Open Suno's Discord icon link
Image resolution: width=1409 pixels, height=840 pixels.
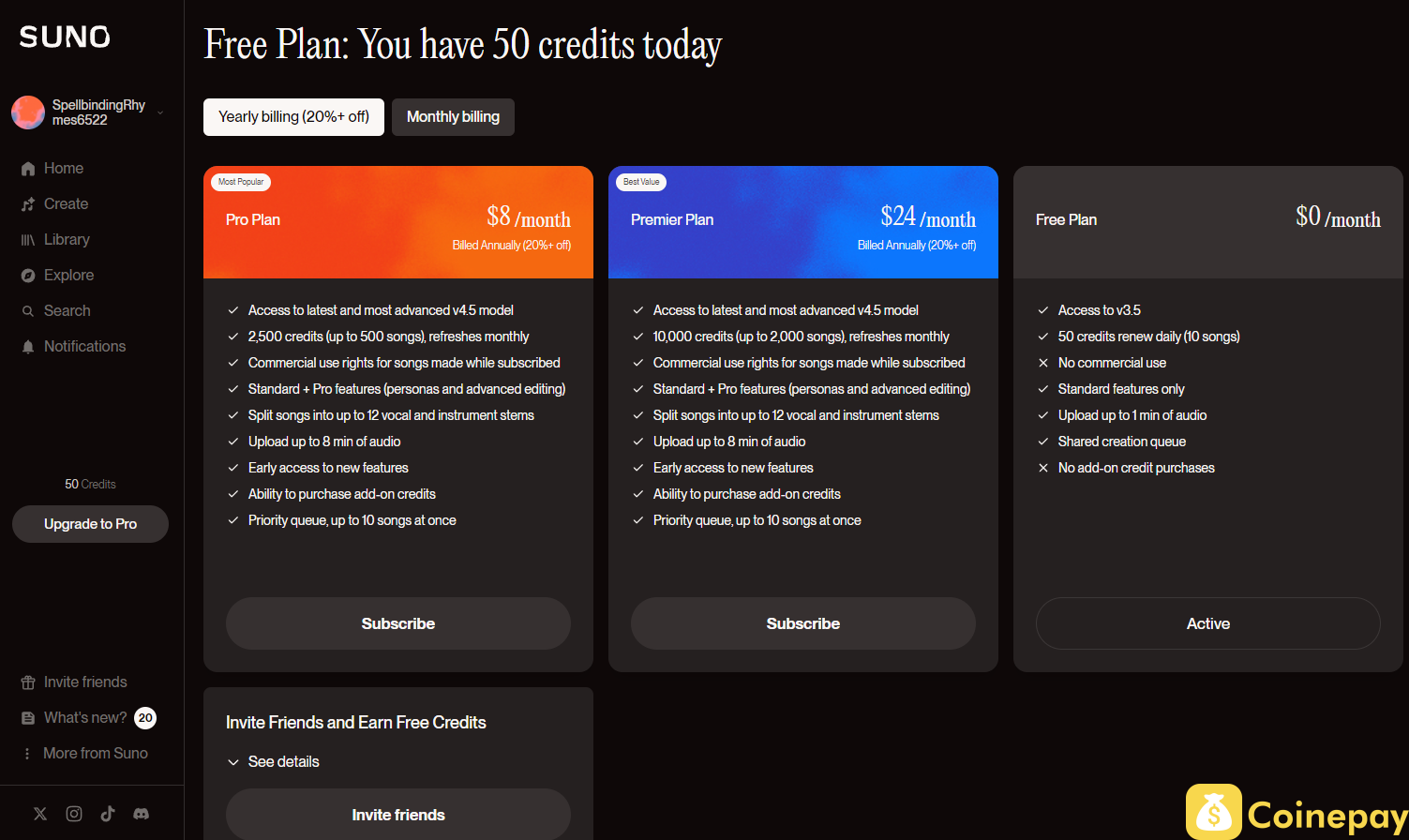[141, 814]
